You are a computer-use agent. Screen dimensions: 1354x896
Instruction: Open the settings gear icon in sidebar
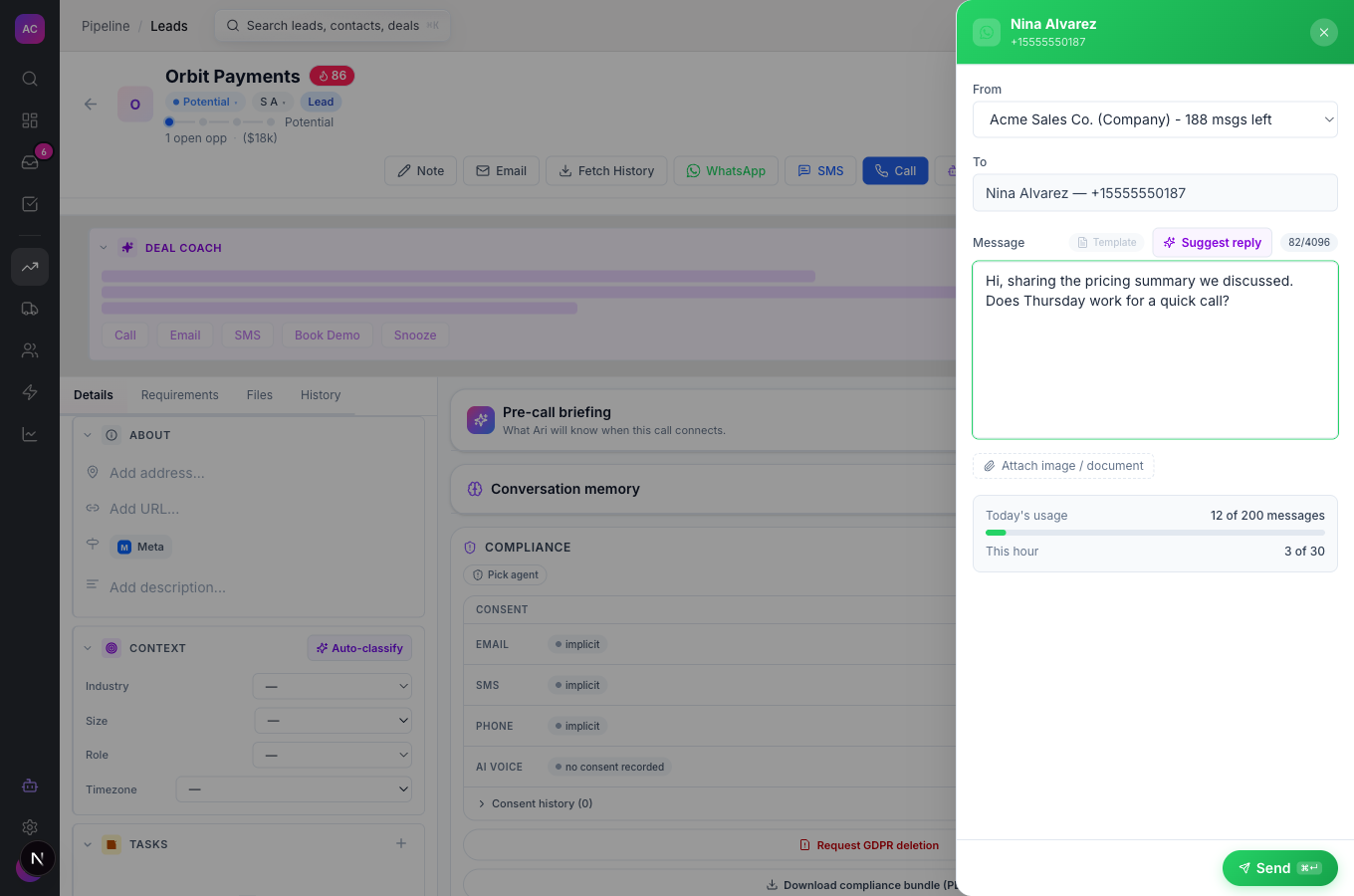tap(30, 827)
